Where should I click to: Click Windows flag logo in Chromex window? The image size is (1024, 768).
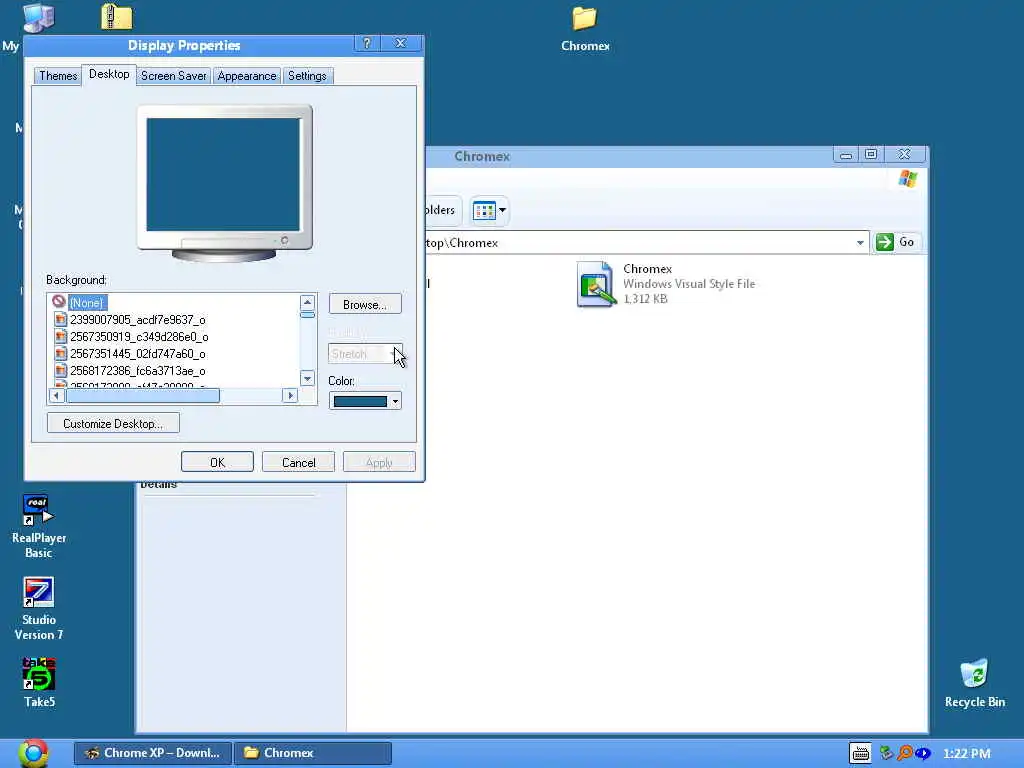[x=907, y=178]
